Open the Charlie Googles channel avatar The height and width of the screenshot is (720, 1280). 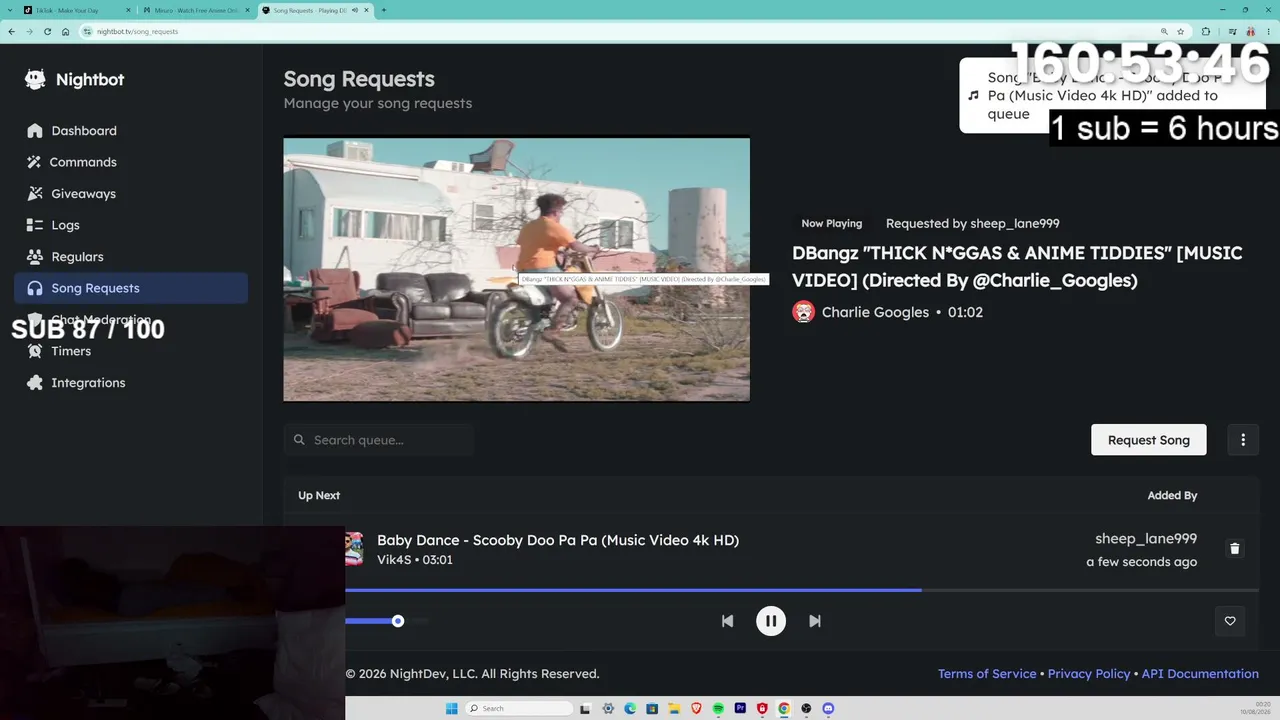tap(803, 312)
